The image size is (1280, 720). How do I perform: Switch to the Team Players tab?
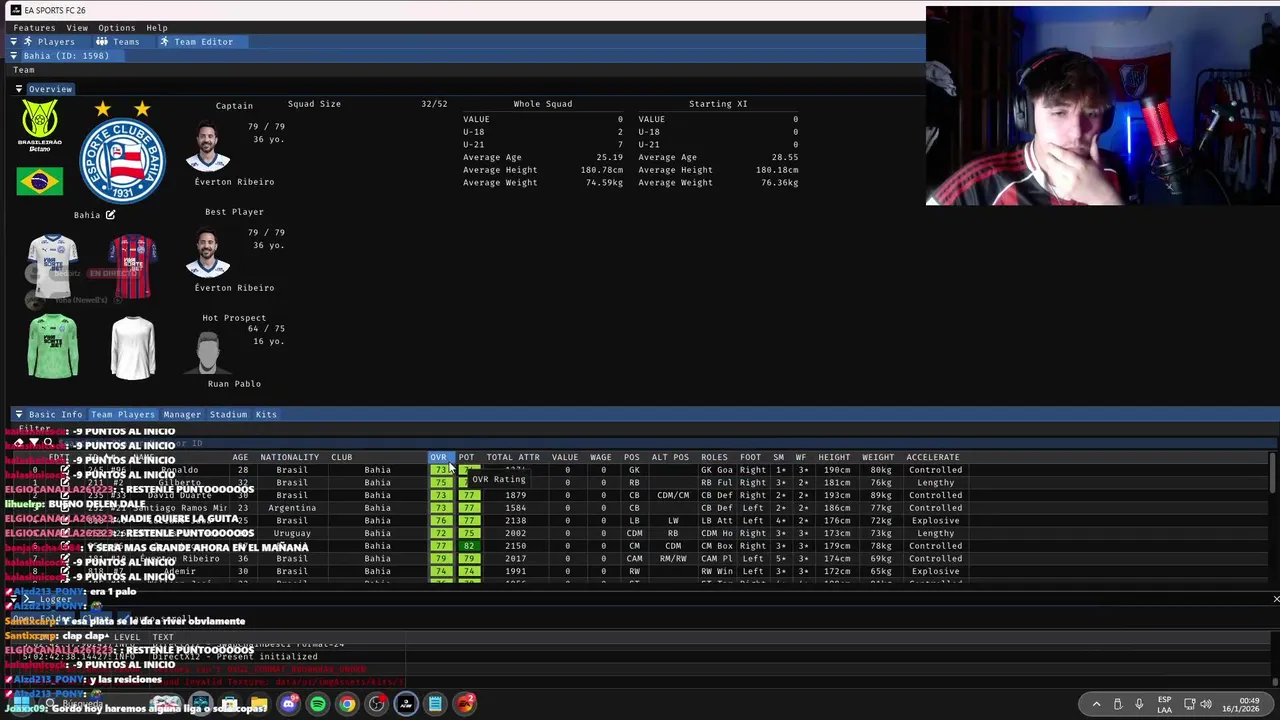123,414
